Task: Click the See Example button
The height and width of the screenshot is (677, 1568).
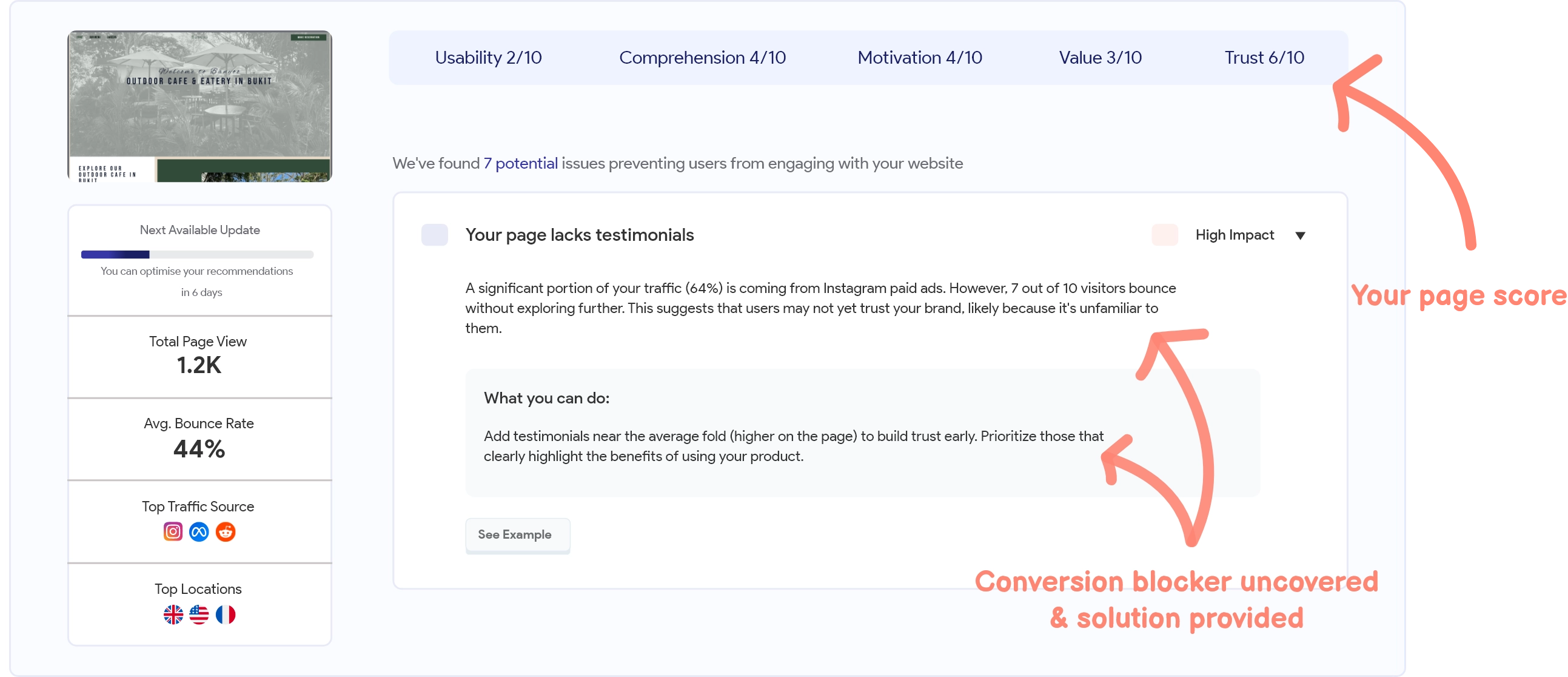Action: (x=517, y=535)
